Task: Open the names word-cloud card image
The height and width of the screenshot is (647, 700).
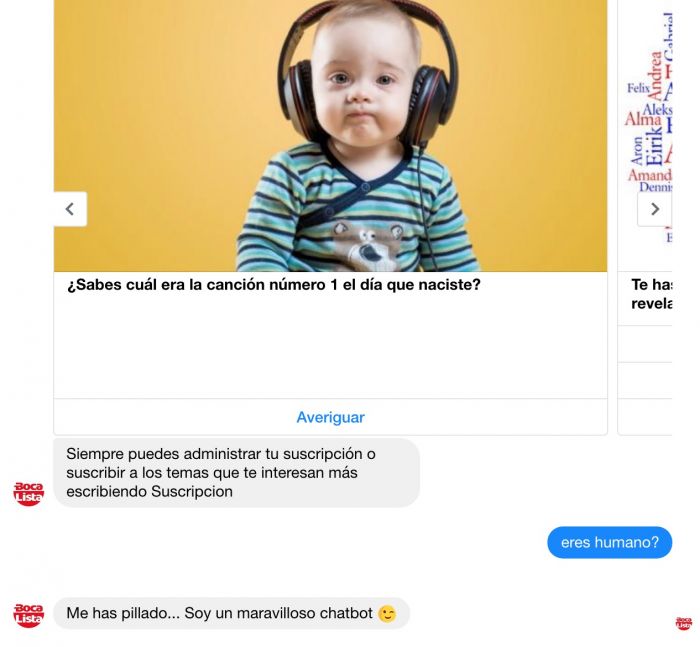Action: pos(645,135)
